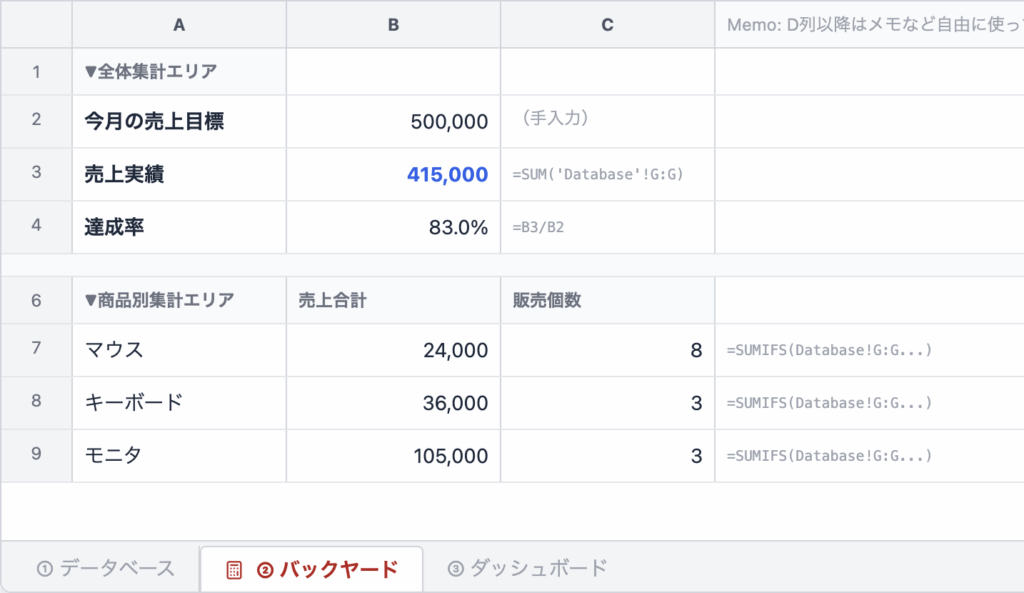Click the blue 415,000 売上実績 value
This screenshot has width=1024, height=593.
(448, 174)
